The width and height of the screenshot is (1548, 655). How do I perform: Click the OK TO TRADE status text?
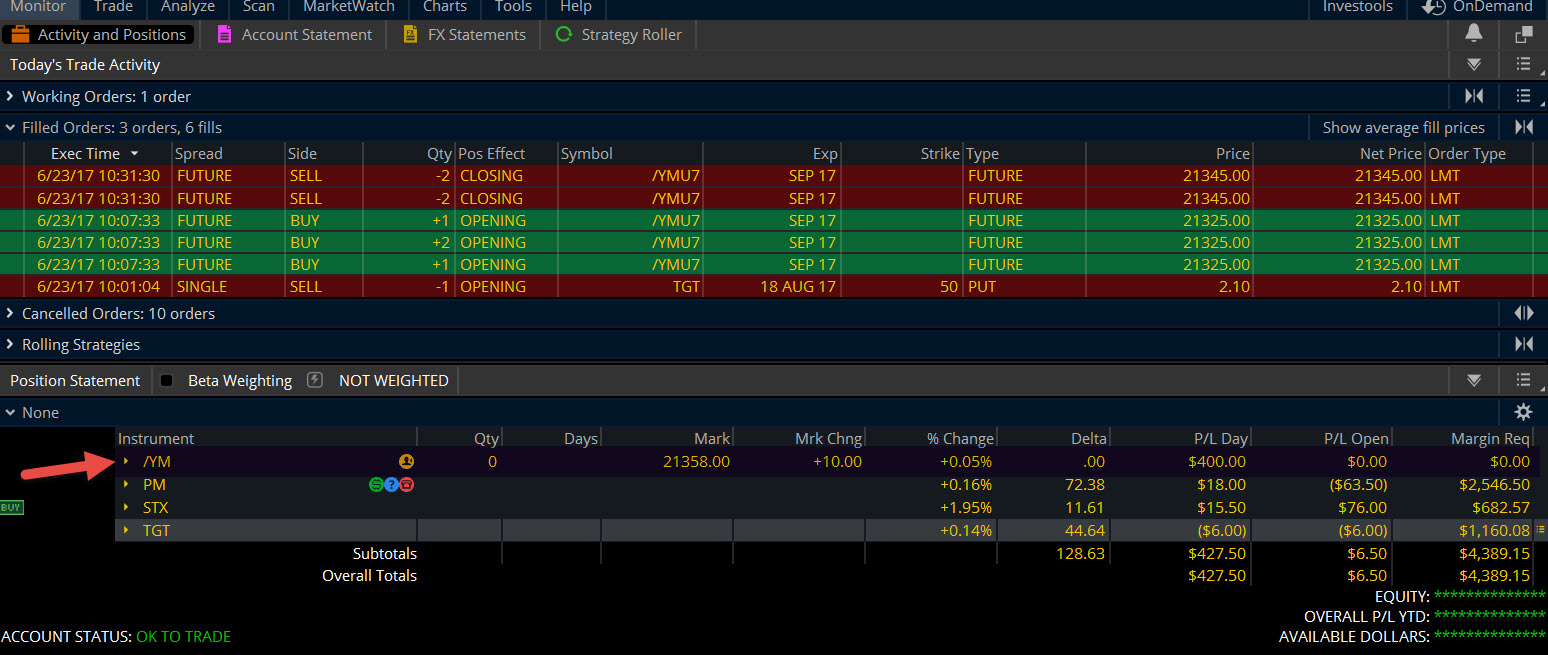pyautogui.click(x=183, y=636)
